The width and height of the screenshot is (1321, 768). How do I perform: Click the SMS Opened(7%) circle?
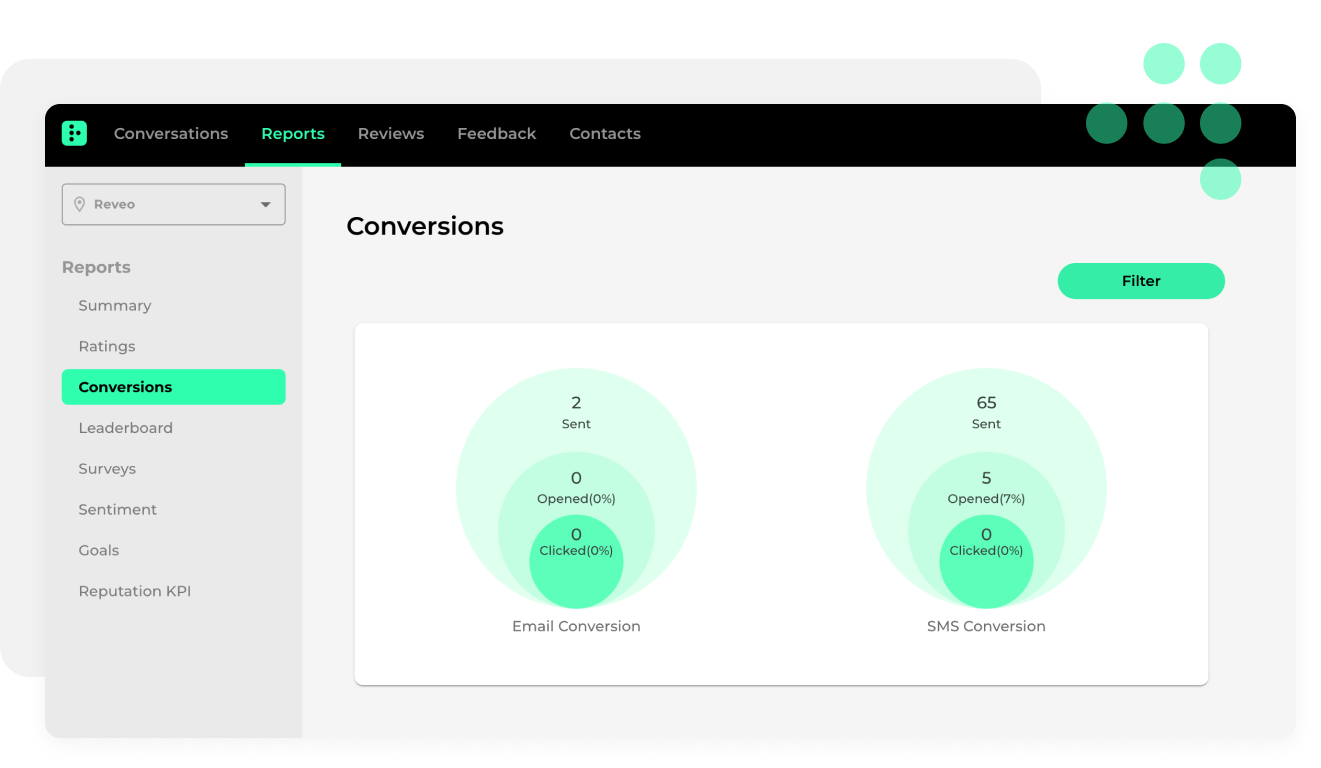coord(986,488)
